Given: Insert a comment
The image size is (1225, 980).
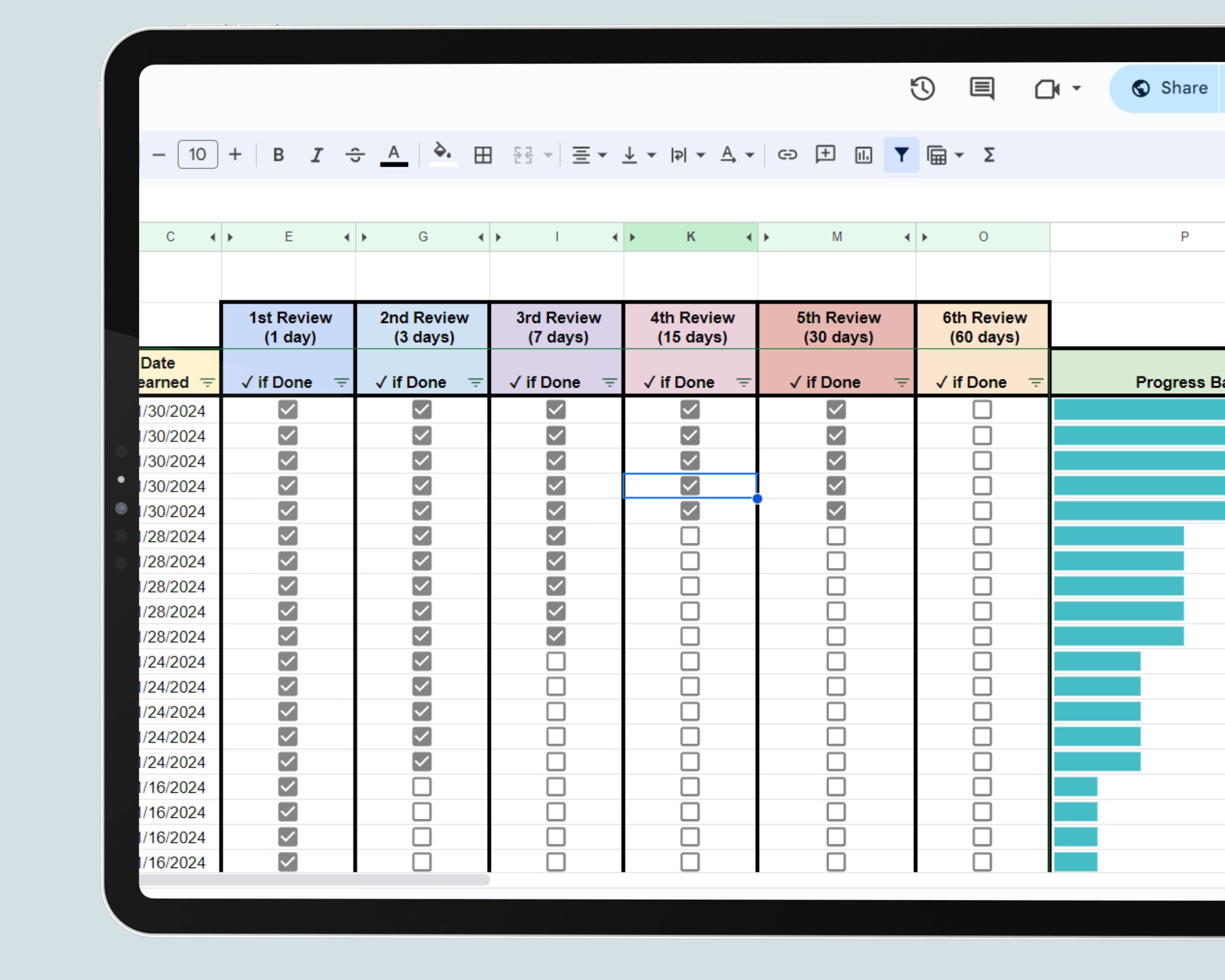Looking at the screenshot, I should (x=825, y=154).
